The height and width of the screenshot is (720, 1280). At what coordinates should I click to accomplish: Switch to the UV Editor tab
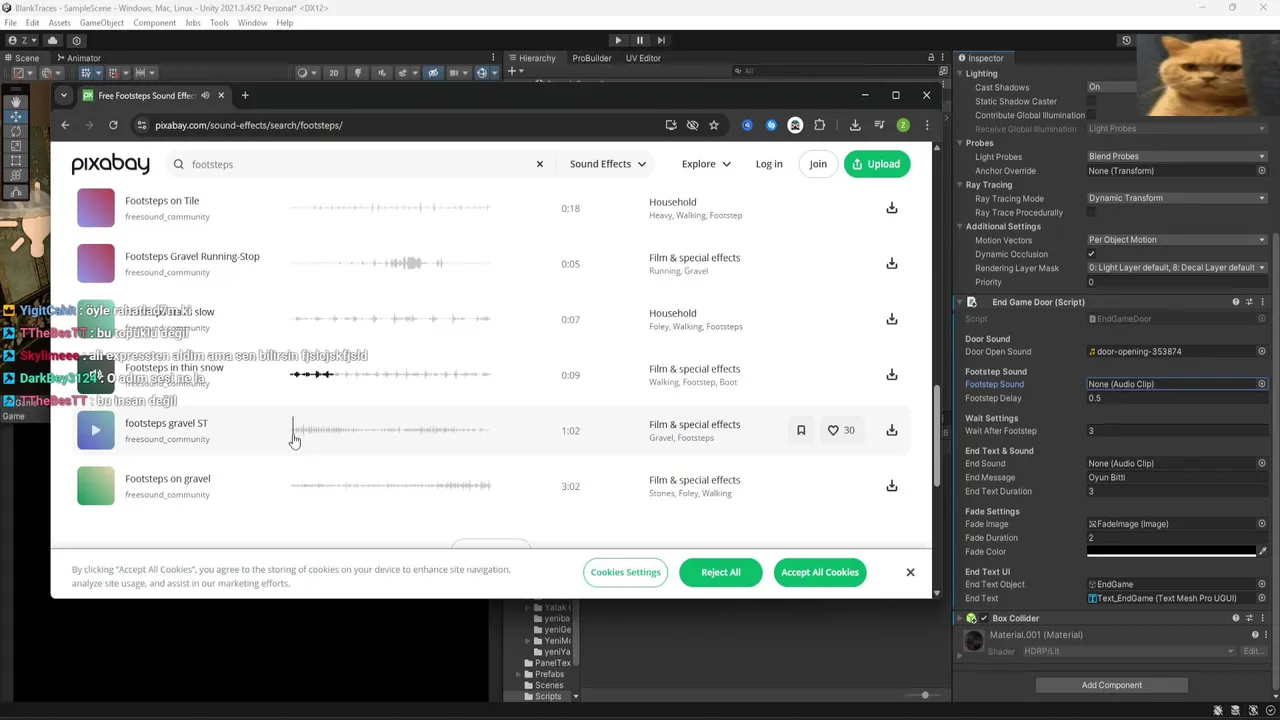point(643,58)
